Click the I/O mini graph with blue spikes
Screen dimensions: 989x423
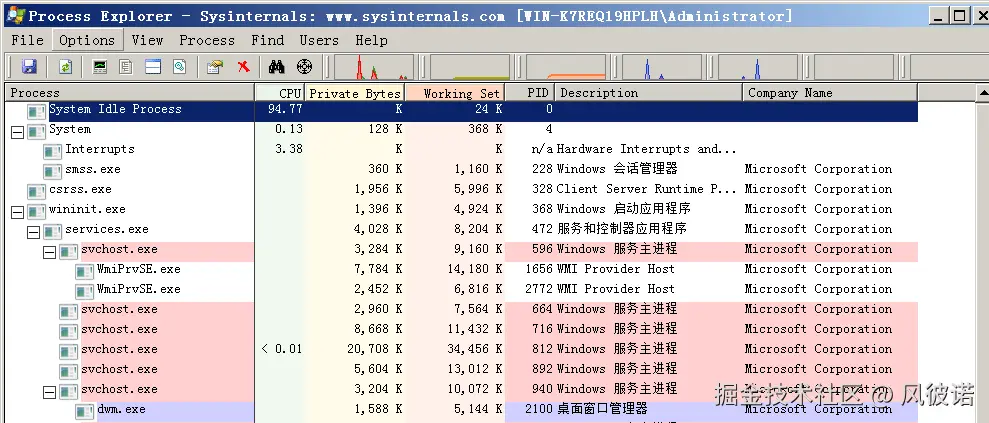tap(662, 67)
